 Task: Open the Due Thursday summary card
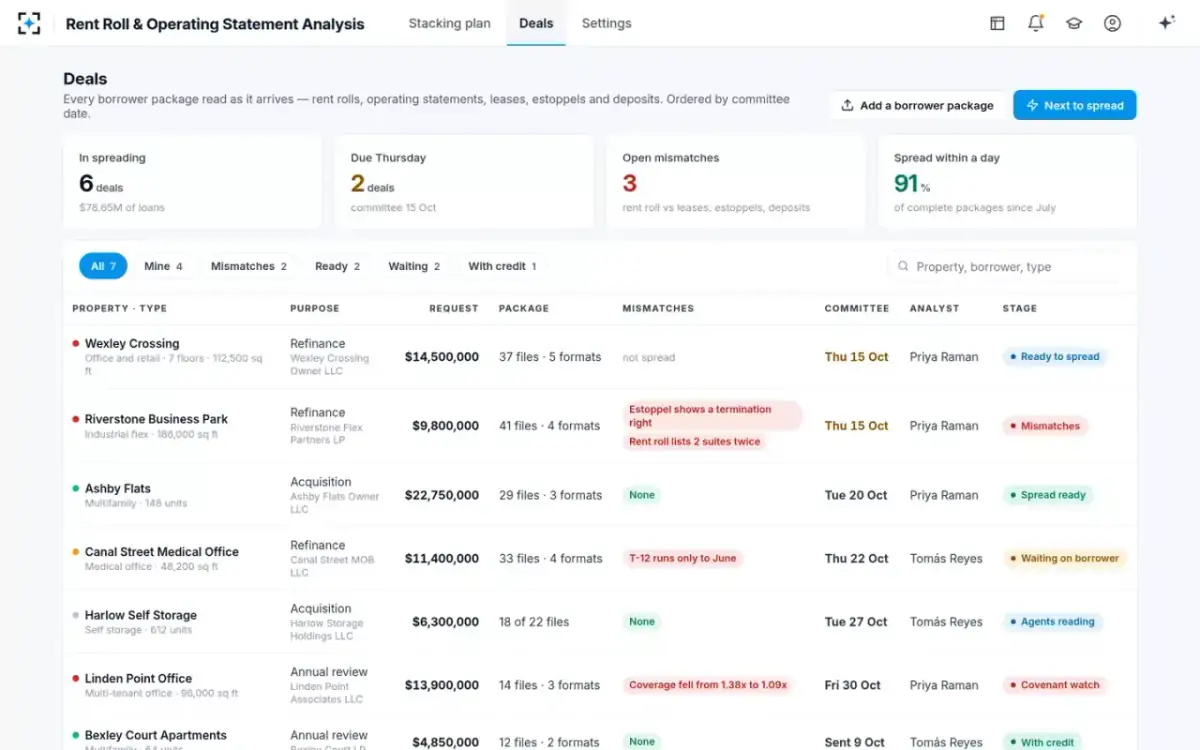click(464, 182)
